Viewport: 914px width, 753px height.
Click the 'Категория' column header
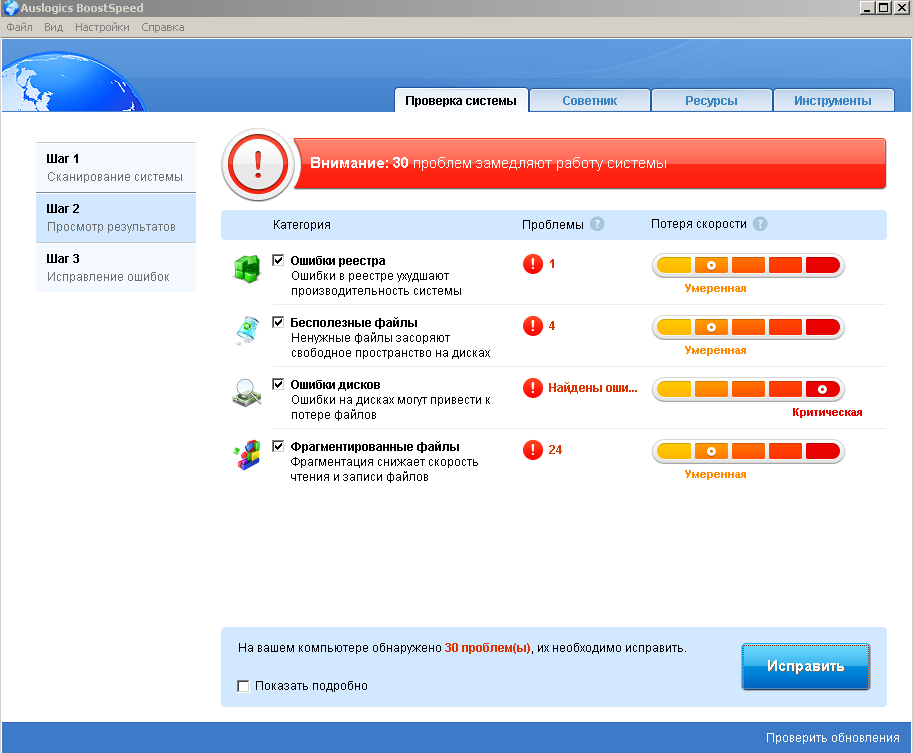(x=301, y=225)
